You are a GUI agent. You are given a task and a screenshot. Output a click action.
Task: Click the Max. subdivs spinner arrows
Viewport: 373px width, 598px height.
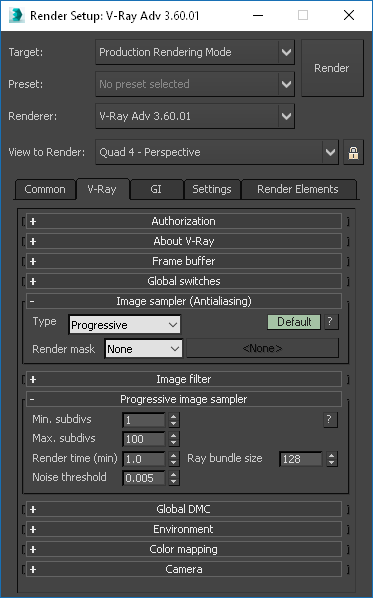(174, 439)
